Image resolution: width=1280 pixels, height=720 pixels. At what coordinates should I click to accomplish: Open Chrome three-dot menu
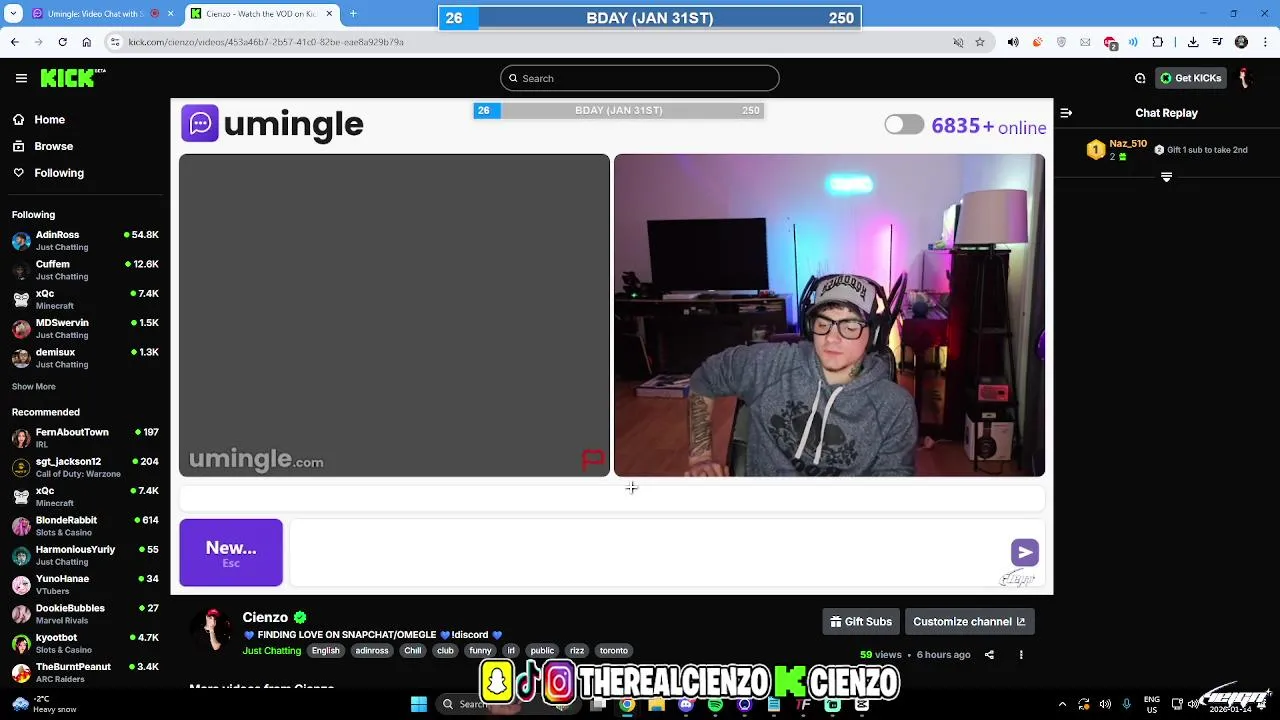pyautogui.click(x=1266, y=42)
